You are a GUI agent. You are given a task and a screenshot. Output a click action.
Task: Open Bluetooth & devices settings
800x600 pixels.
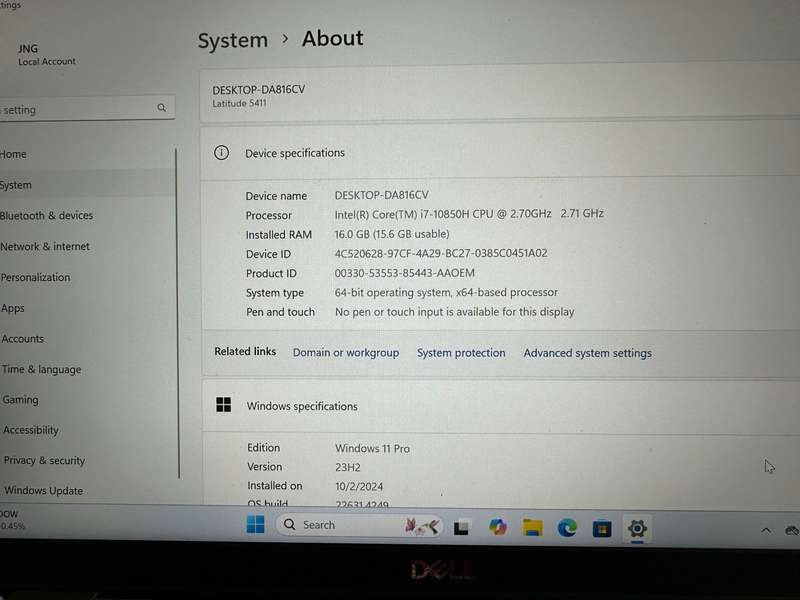pos(46,215)
